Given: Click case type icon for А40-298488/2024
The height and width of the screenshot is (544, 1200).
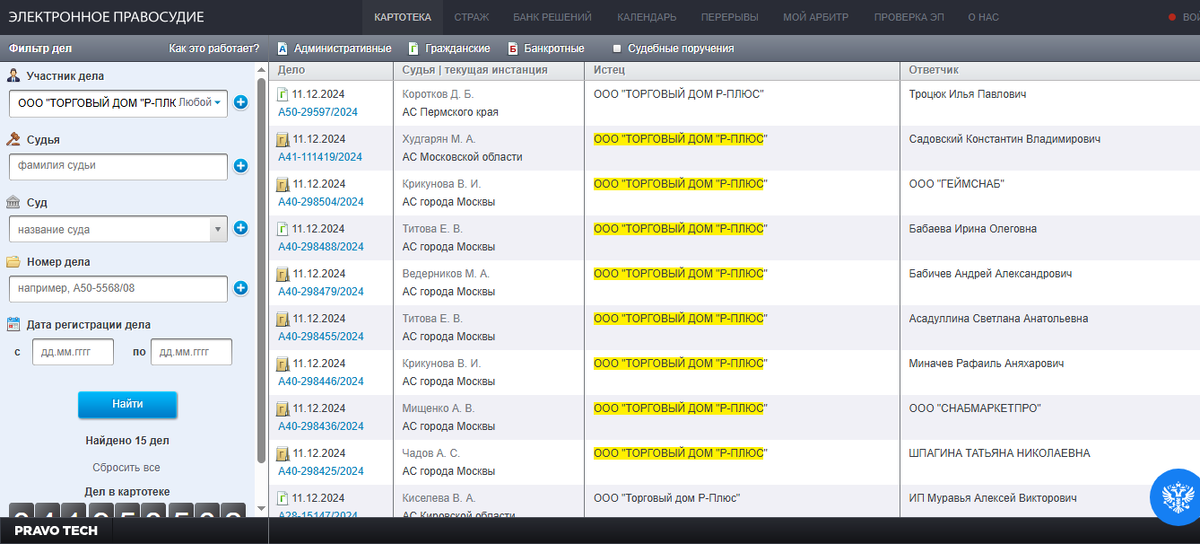Looking at the screenshot, I should click(283, 229).
